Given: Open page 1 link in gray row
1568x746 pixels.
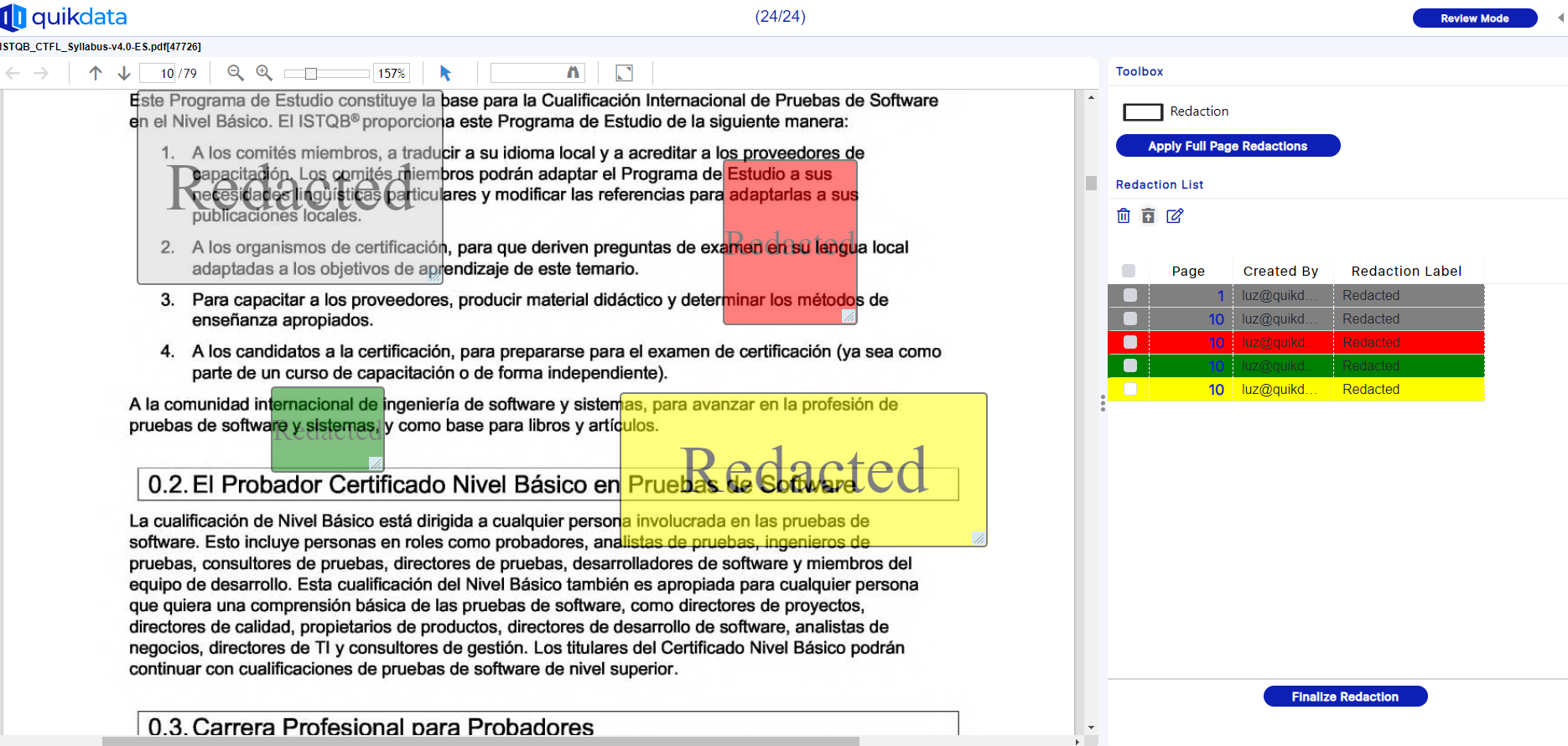Looking at the screenshot, I should point(1221,295).
